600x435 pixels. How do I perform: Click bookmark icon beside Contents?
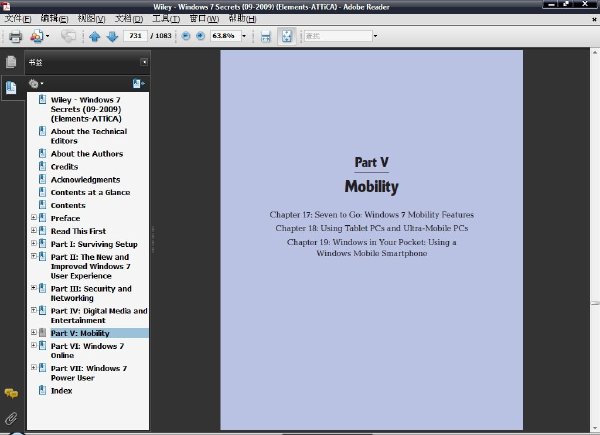42,205
